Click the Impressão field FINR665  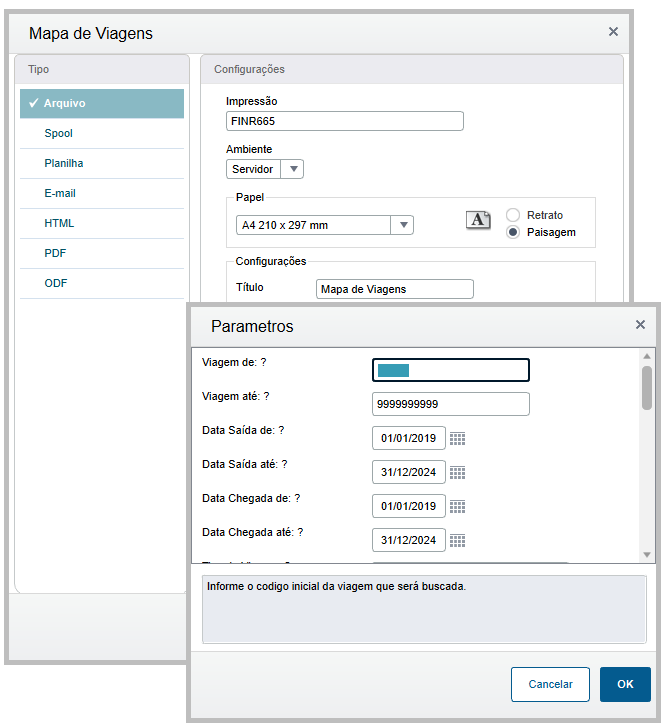[344, 121]
